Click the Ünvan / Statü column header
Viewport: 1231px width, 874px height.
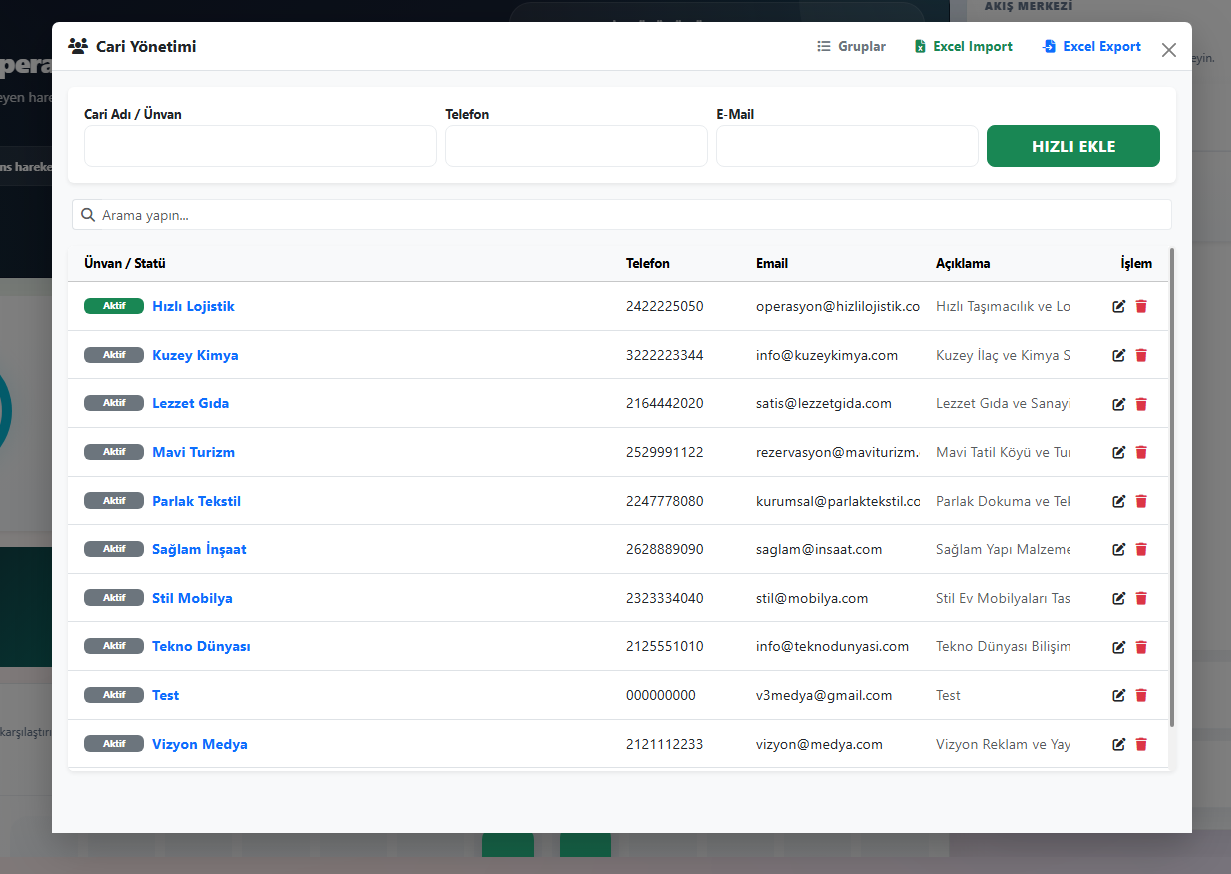pyautogui.click(x=125, y=264)
